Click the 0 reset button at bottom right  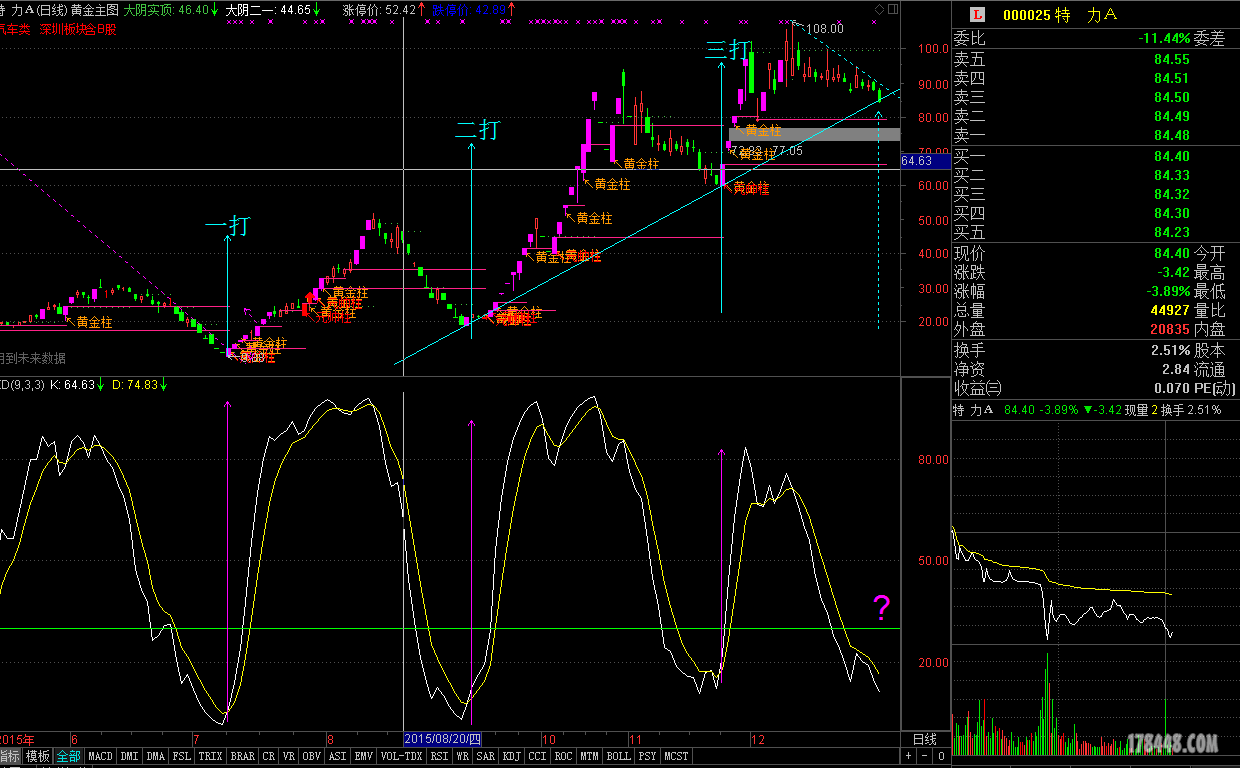point(941,756)
